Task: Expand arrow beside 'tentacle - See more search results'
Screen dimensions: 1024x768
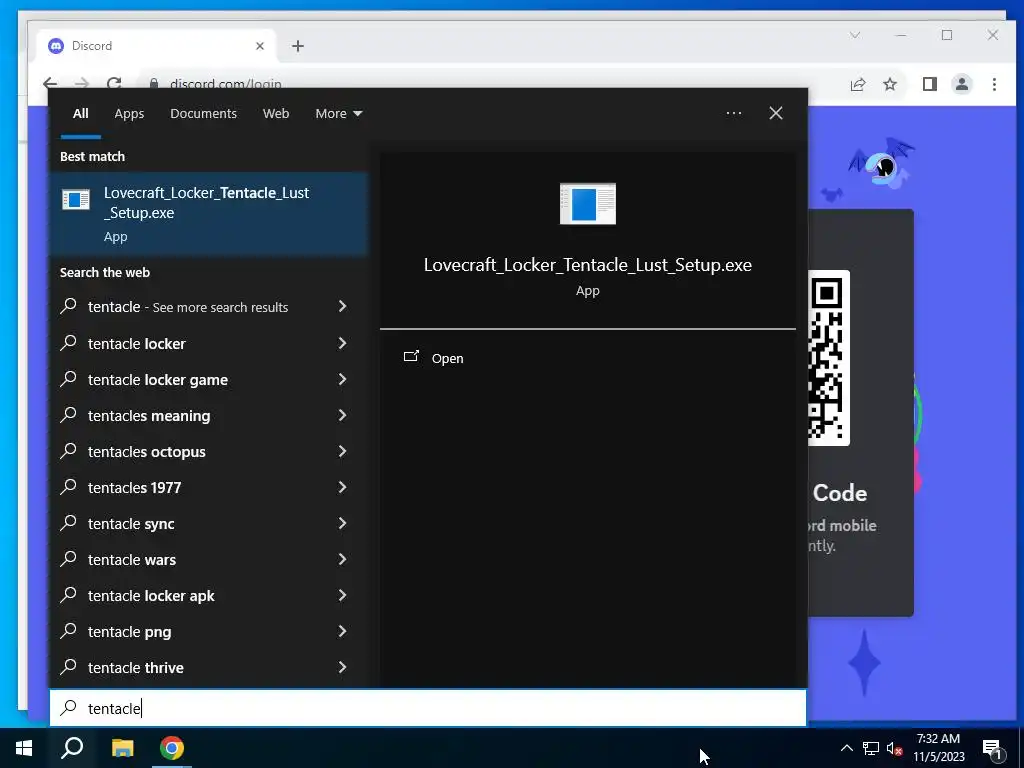Action: click(342, 306)
